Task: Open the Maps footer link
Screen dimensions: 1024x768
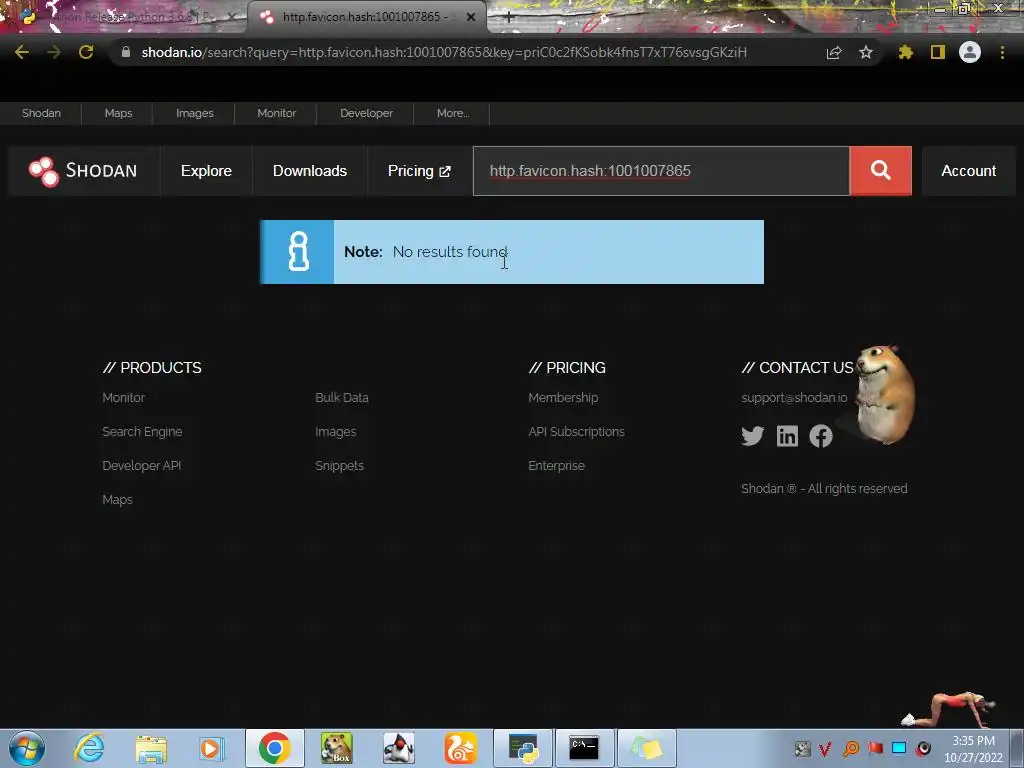Action: (x=118, y=500)
